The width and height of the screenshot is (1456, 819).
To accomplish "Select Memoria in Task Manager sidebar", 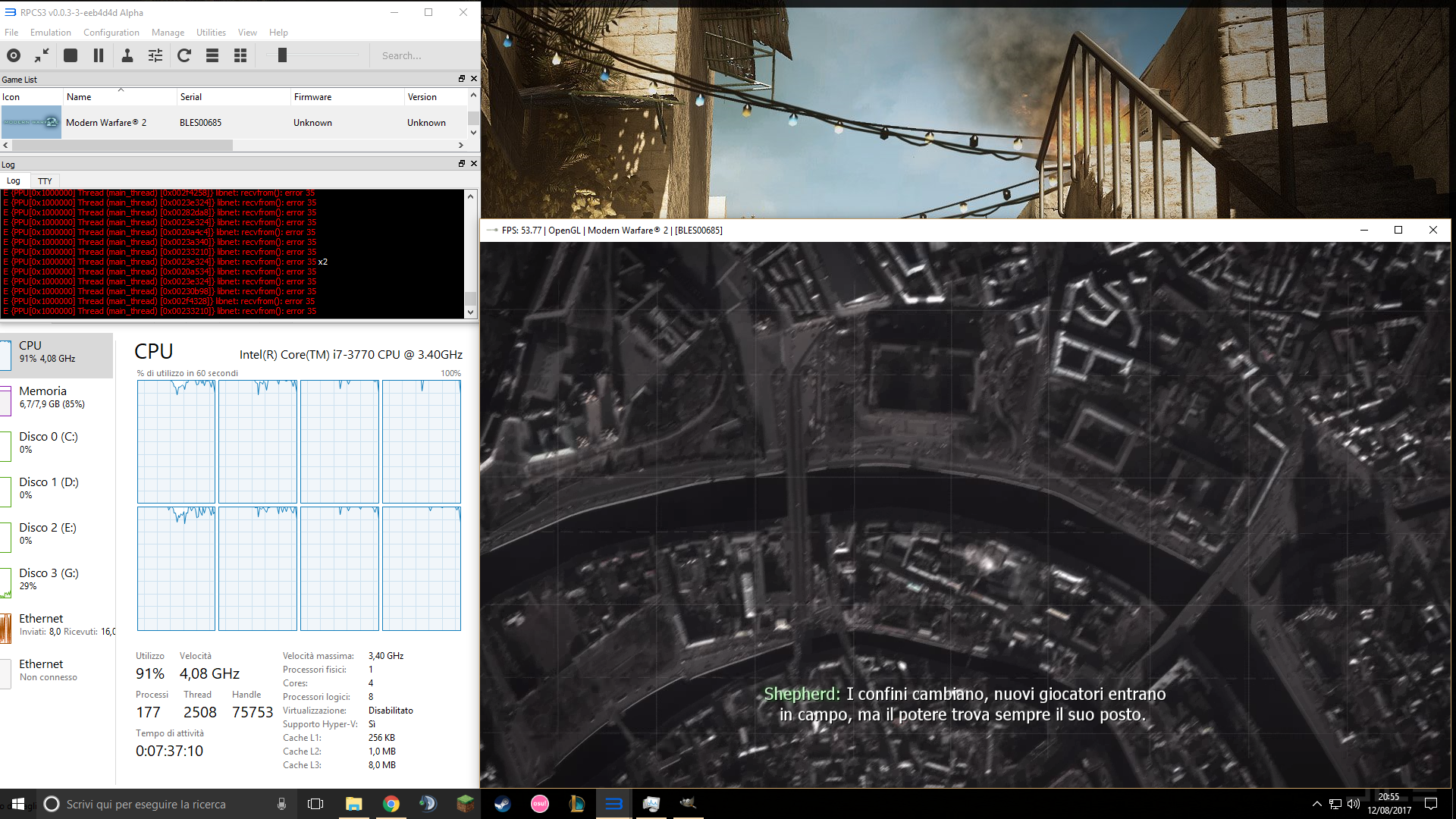I will point(43,397).
